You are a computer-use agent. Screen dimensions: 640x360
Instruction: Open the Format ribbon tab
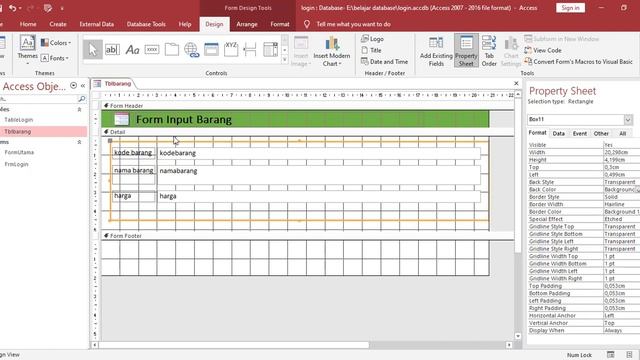point(280,24)
